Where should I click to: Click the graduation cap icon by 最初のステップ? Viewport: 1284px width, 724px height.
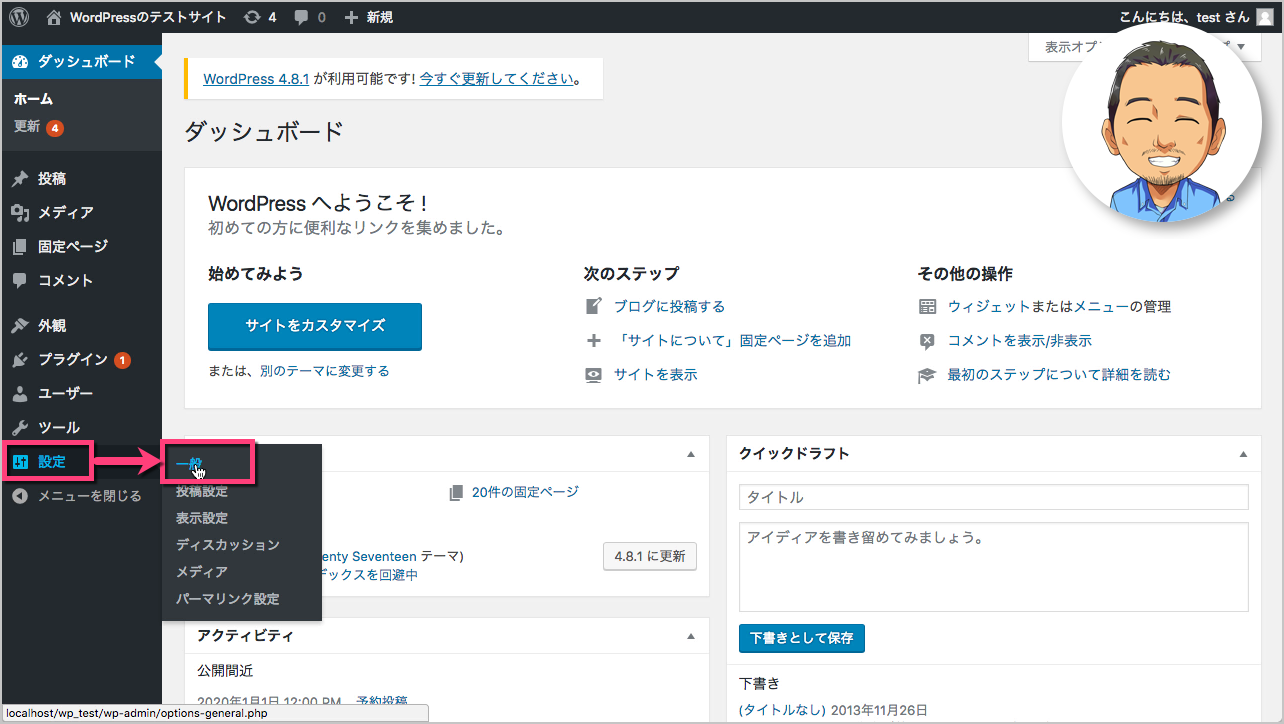pos(928,375)
